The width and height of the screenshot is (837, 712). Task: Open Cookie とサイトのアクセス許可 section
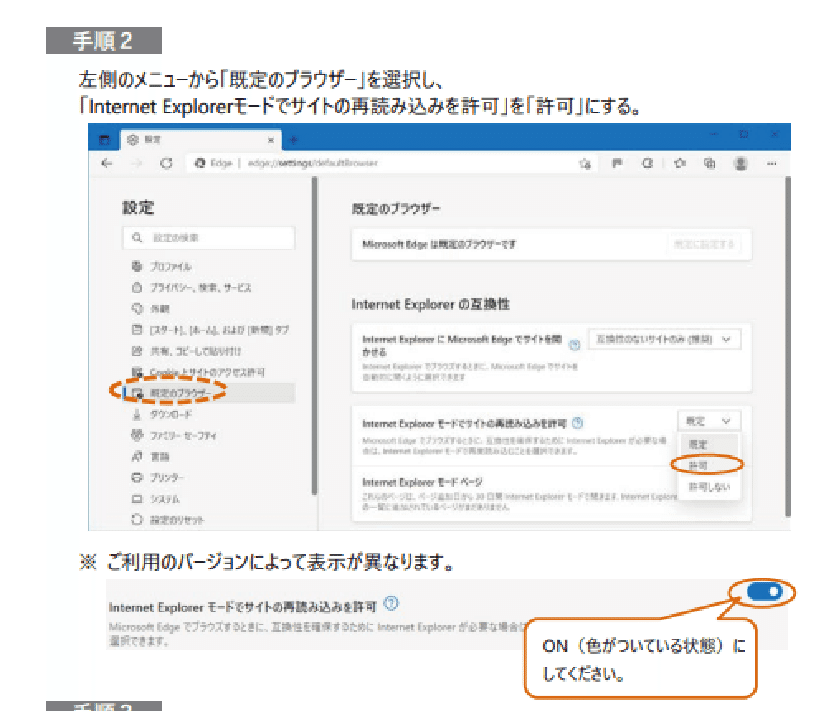pyautogui.click(x=198, y=371)
